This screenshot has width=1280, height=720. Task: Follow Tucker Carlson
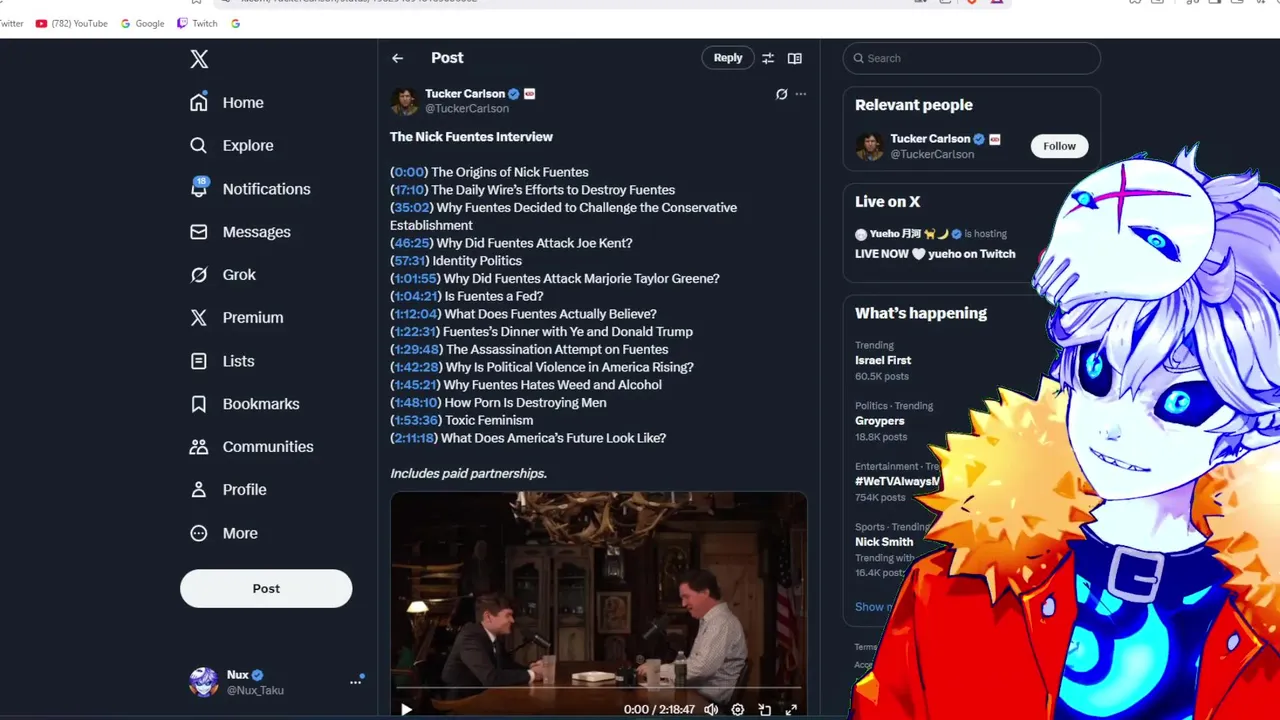1059,146
